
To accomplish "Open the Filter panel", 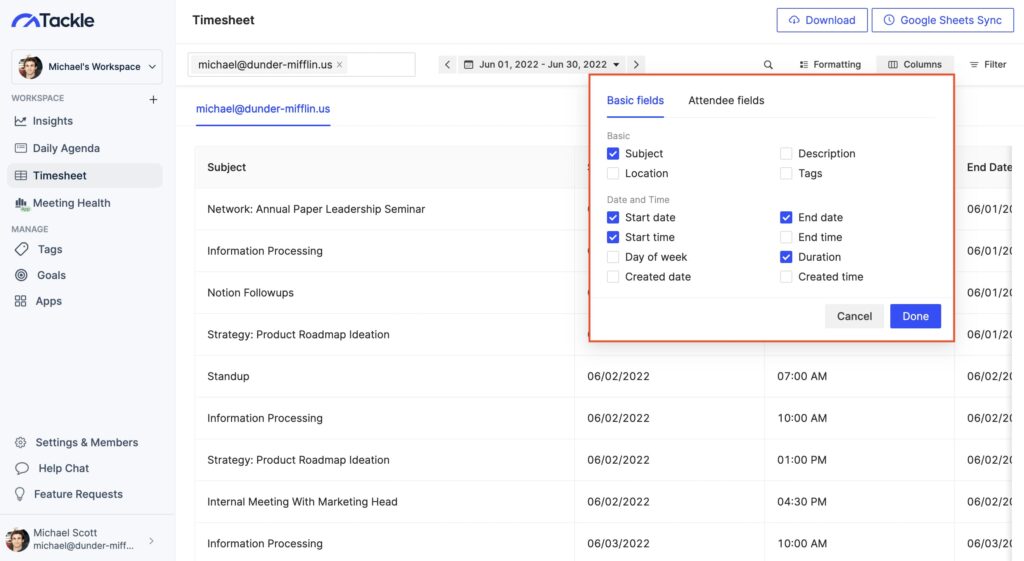I will [987, 65].
